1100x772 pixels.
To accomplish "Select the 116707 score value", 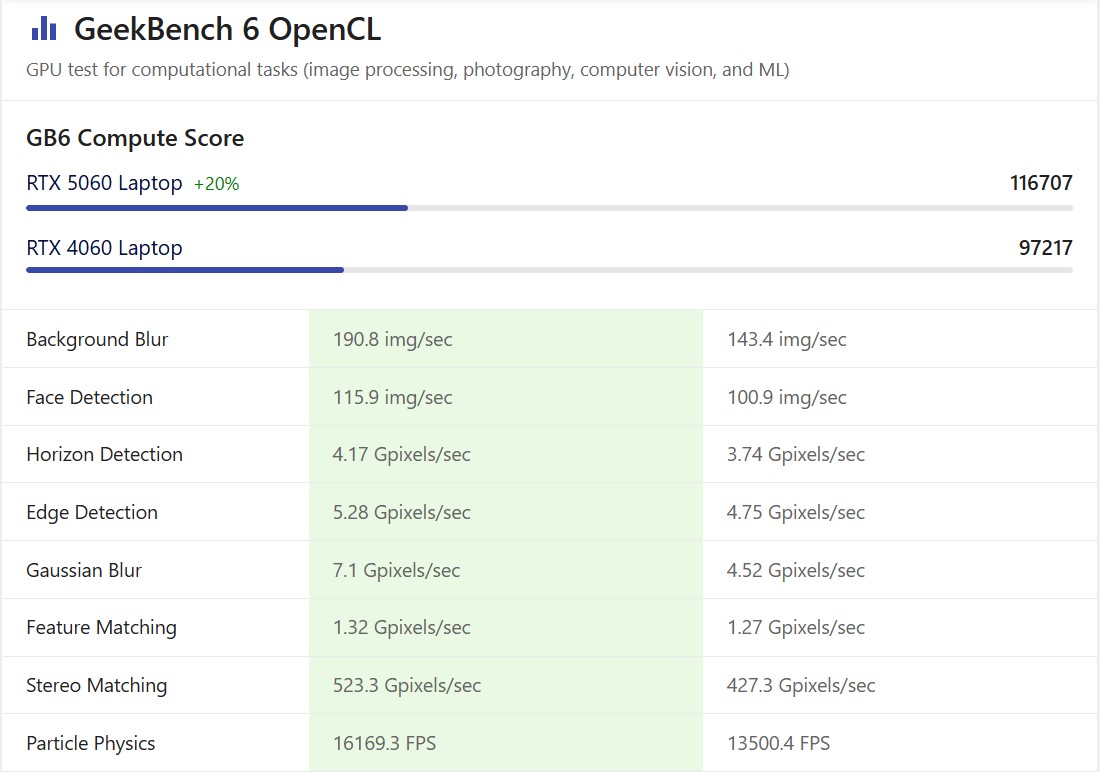I will pyautogui.click(x=1041, y=183).
